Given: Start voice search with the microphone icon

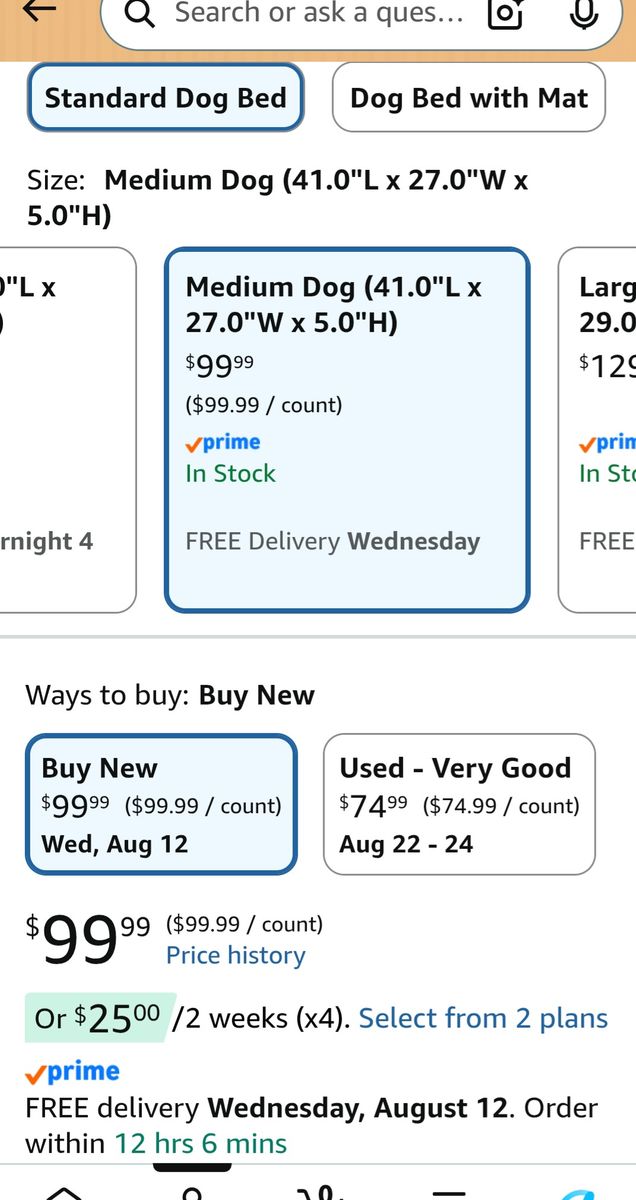Looking at the screenshot, I should [x=583, y=12].
